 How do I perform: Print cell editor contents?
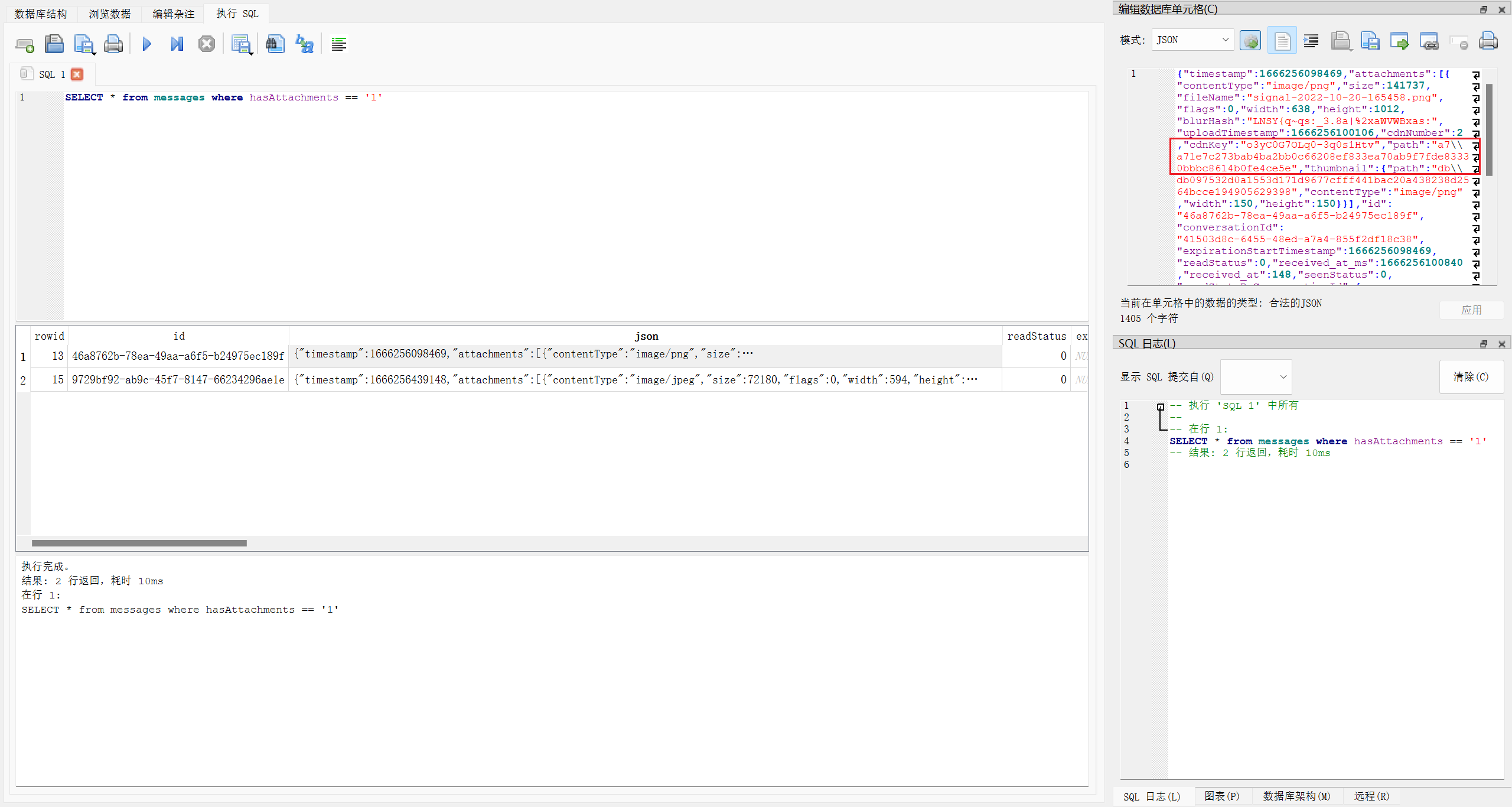1488,41
